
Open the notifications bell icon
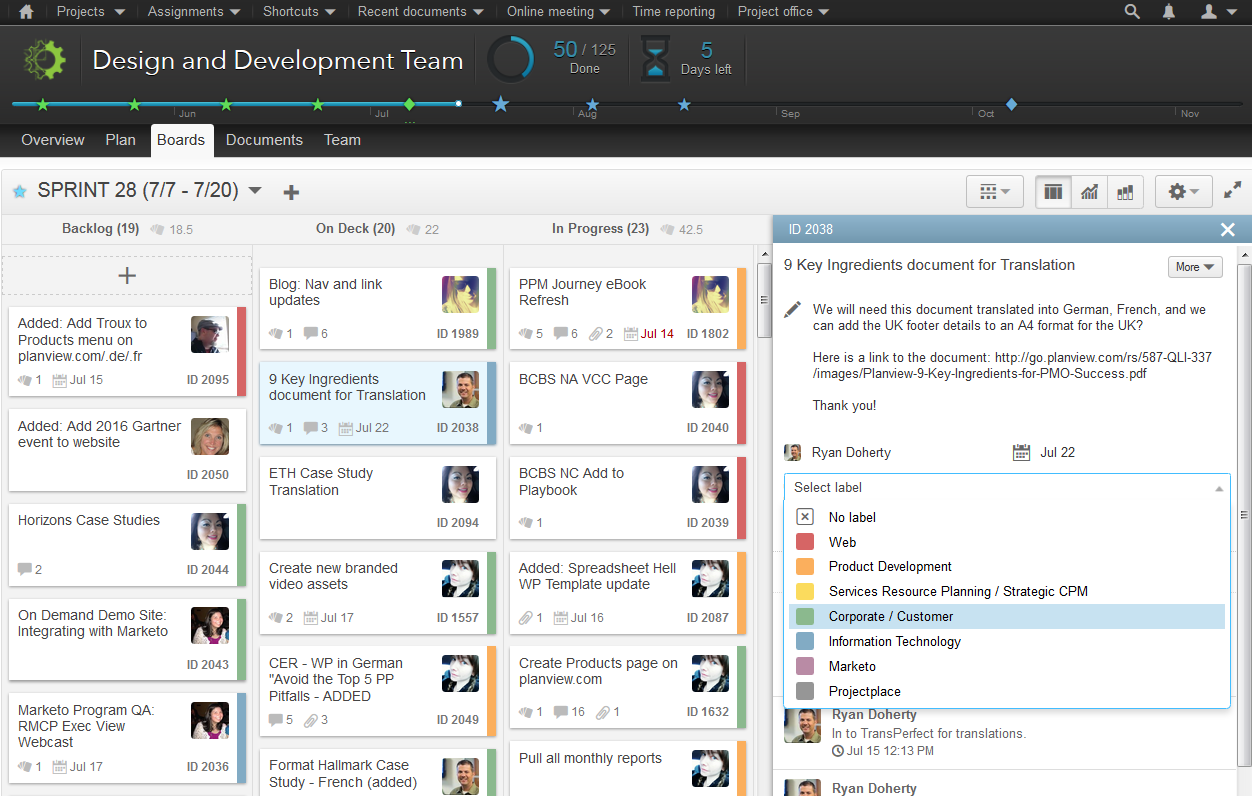coord(1169,12)
